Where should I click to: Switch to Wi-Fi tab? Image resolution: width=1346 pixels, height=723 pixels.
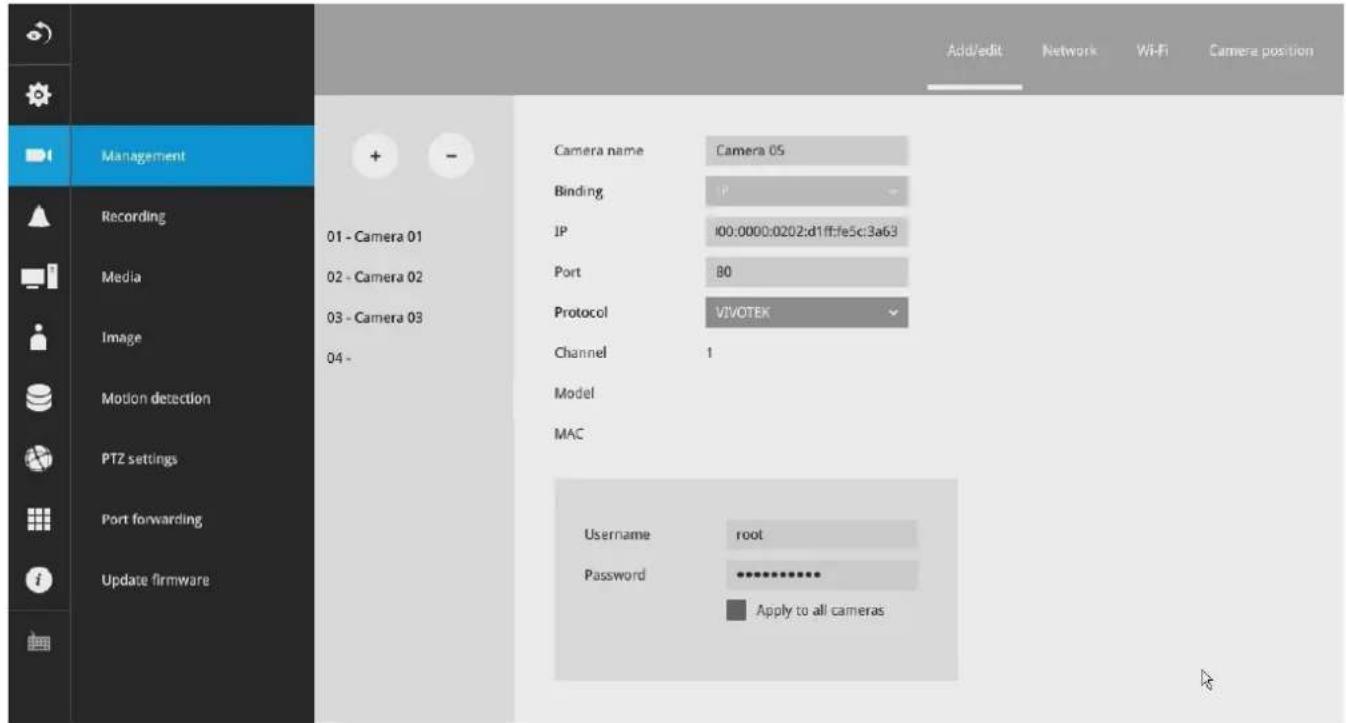click(1151, 51)
